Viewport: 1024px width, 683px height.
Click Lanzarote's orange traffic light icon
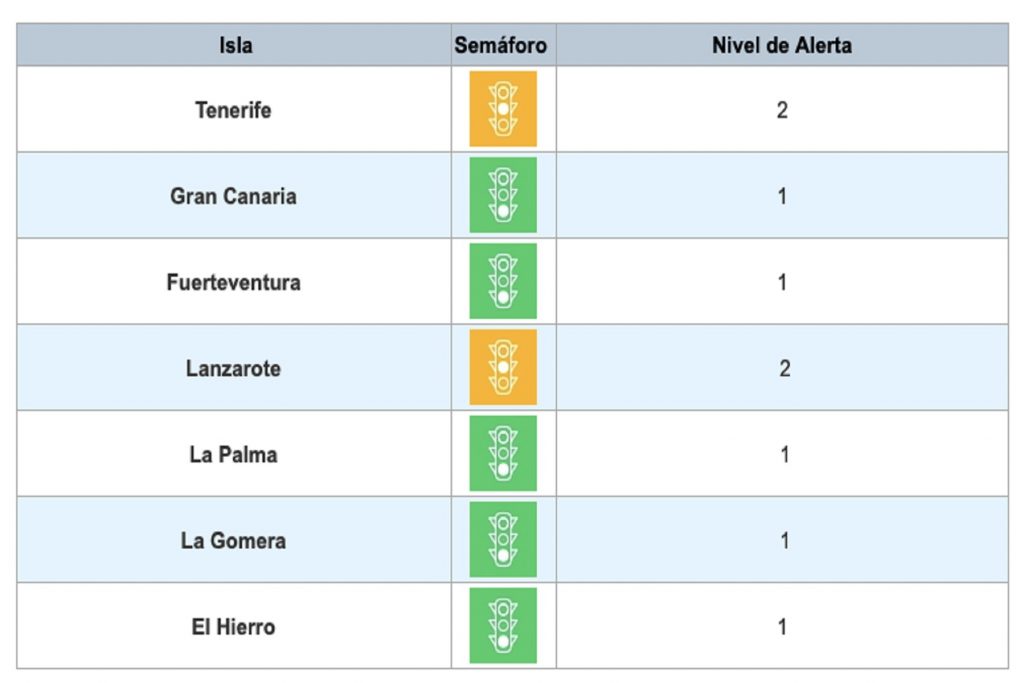(503, 367)
